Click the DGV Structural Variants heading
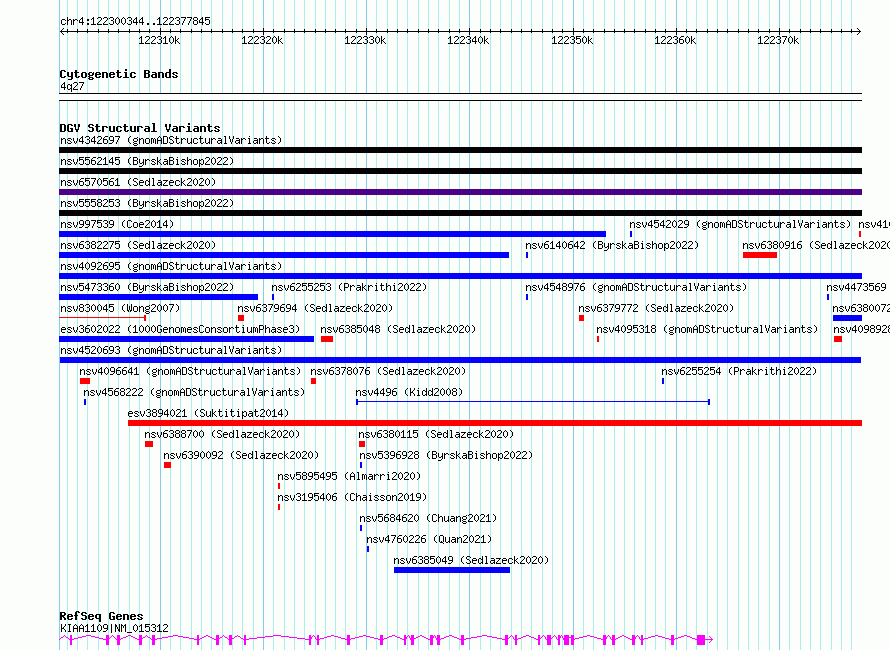 tap(140, 128)
